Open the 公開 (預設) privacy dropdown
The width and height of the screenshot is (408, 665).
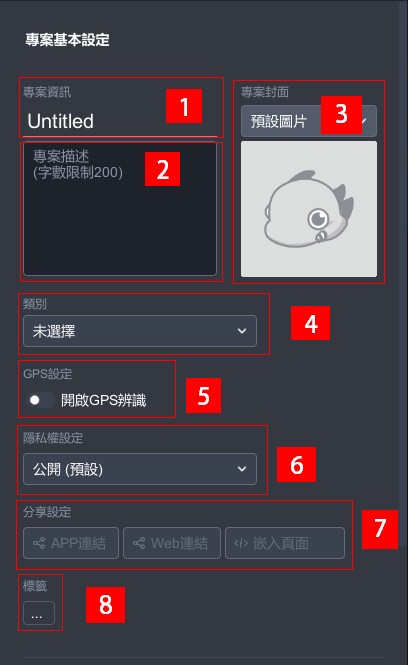tap(140, 469)
